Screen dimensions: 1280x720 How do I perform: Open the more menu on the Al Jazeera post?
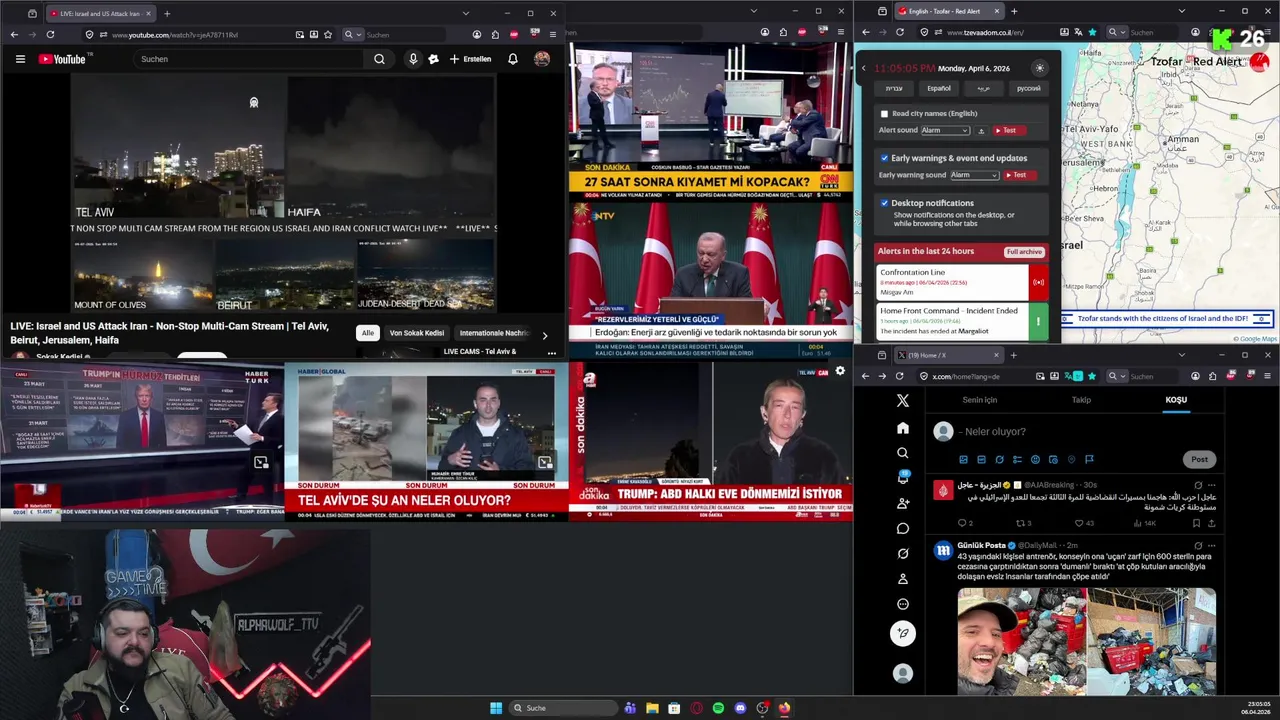pos(1211,485)
